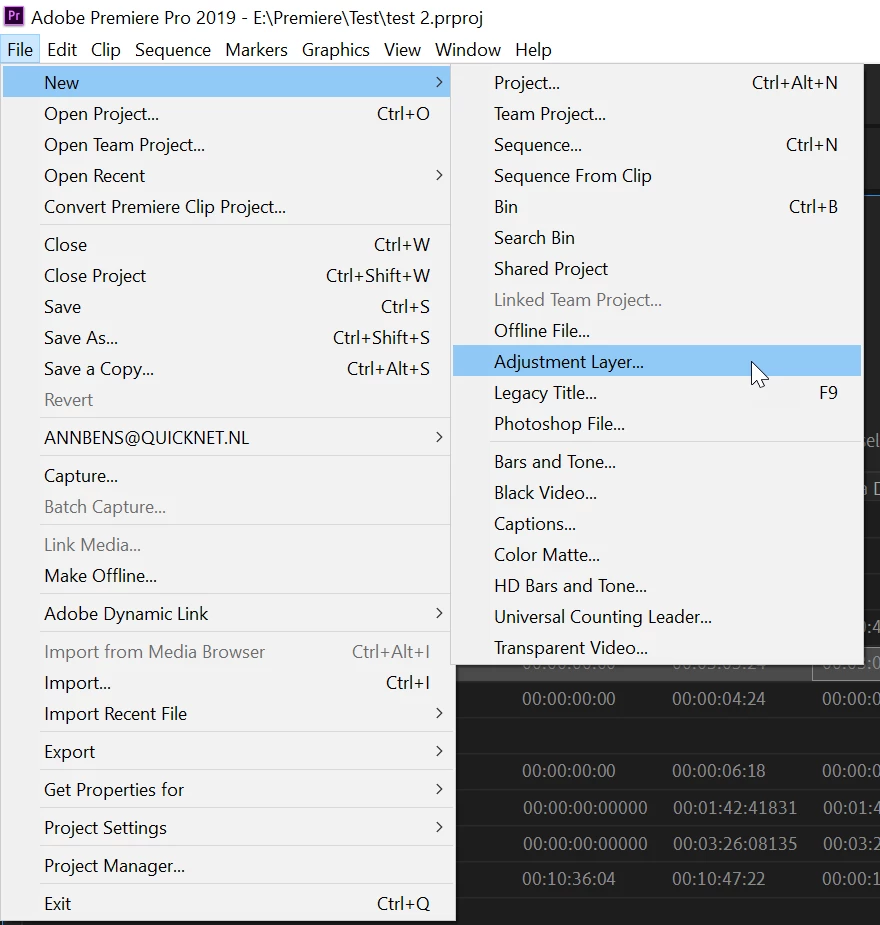
Task: Choose Shared Project
Action: click(656, 268)
